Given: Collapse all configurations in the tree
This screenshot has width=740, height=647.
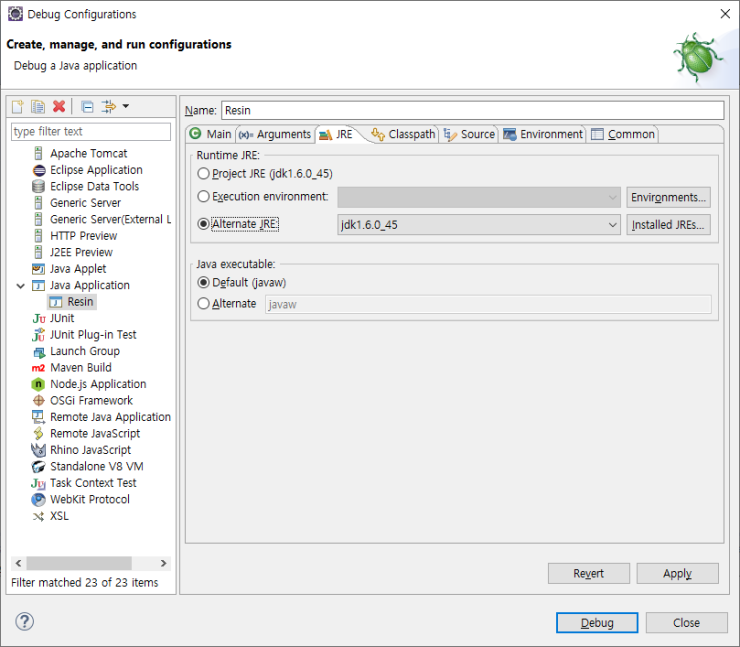Looking at the screenshot, I should click(87, 107).
